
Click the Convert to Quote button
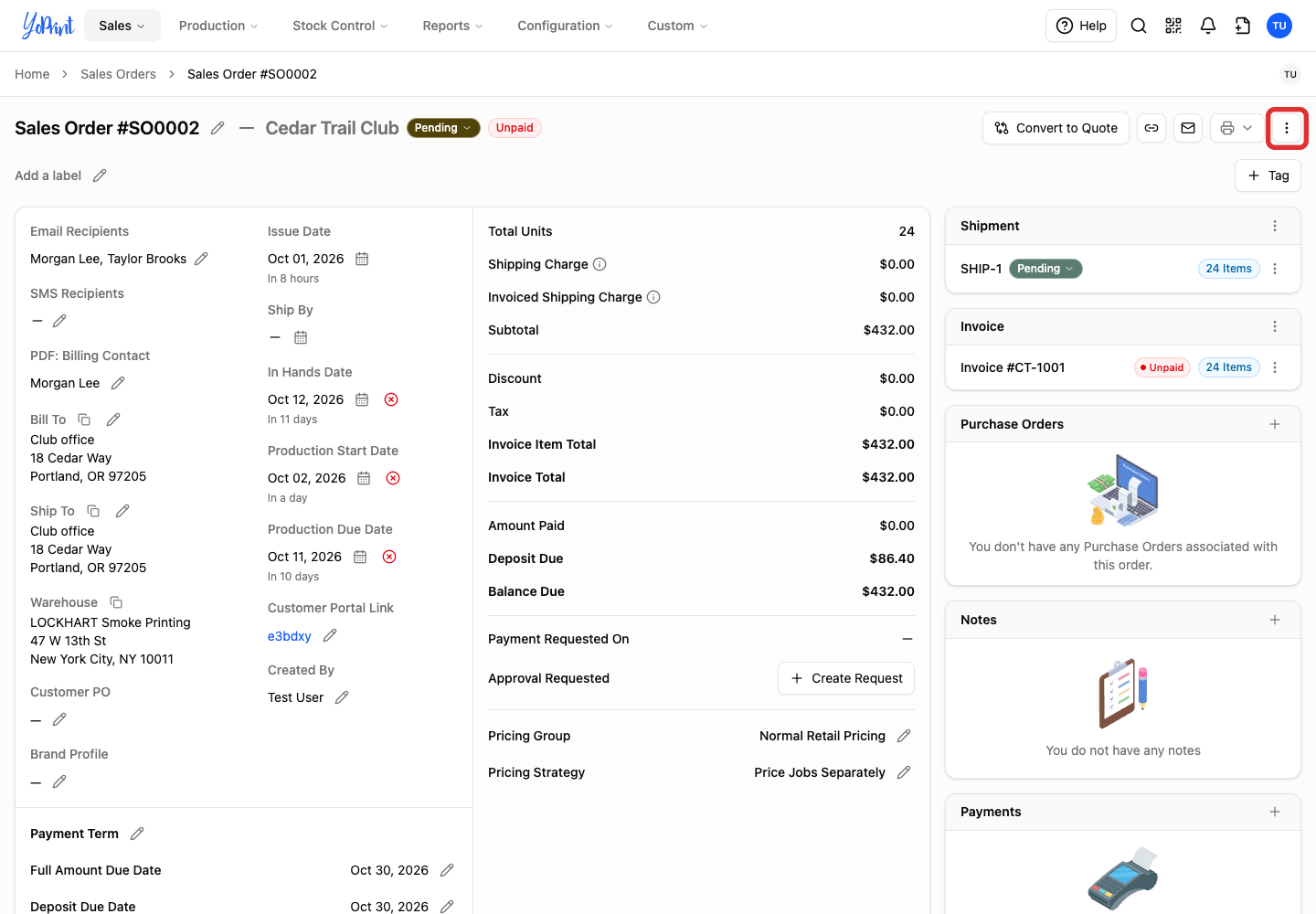(x=1056, y=128)
